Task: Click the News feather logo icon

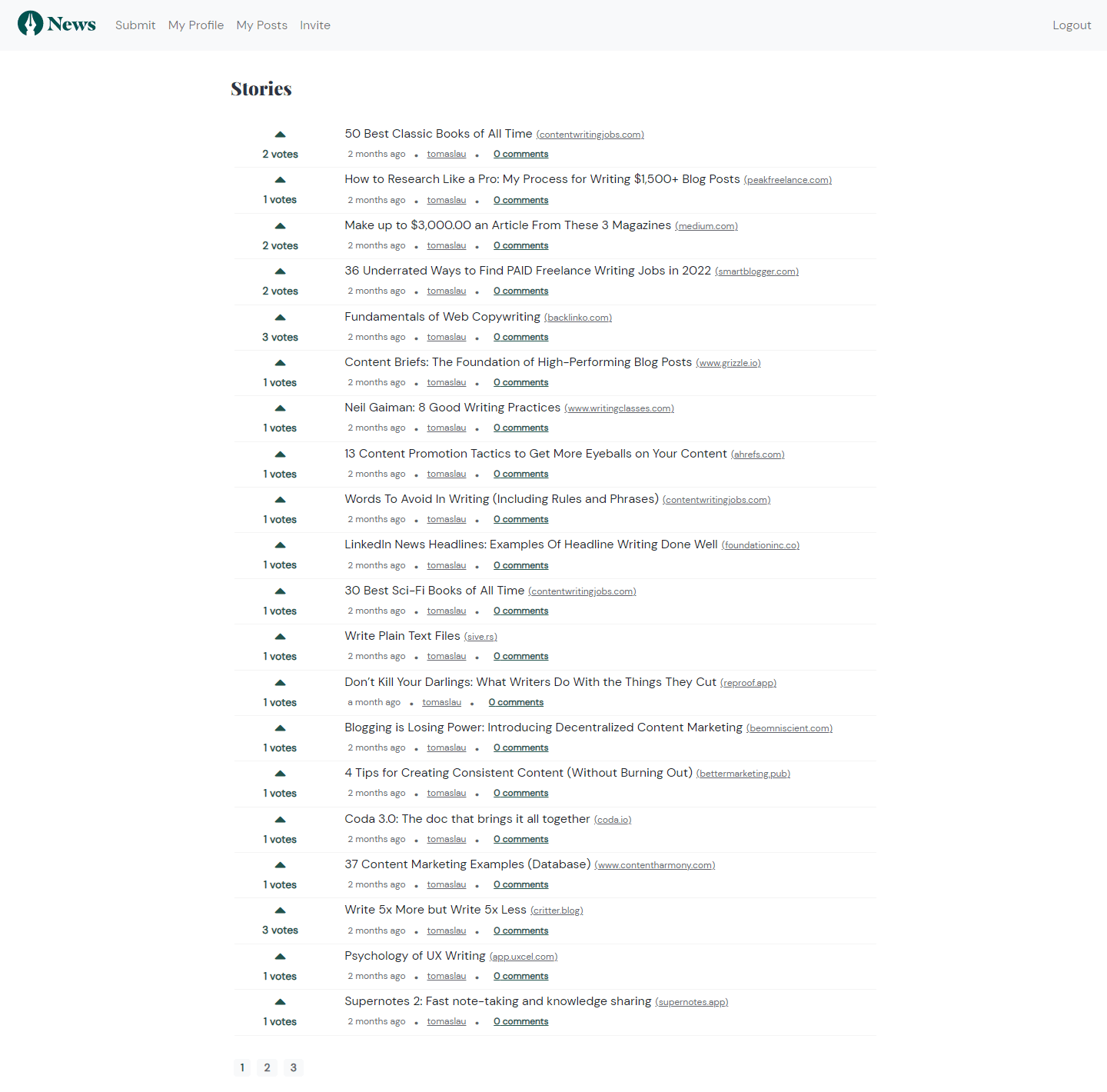Action: (31, 23)
